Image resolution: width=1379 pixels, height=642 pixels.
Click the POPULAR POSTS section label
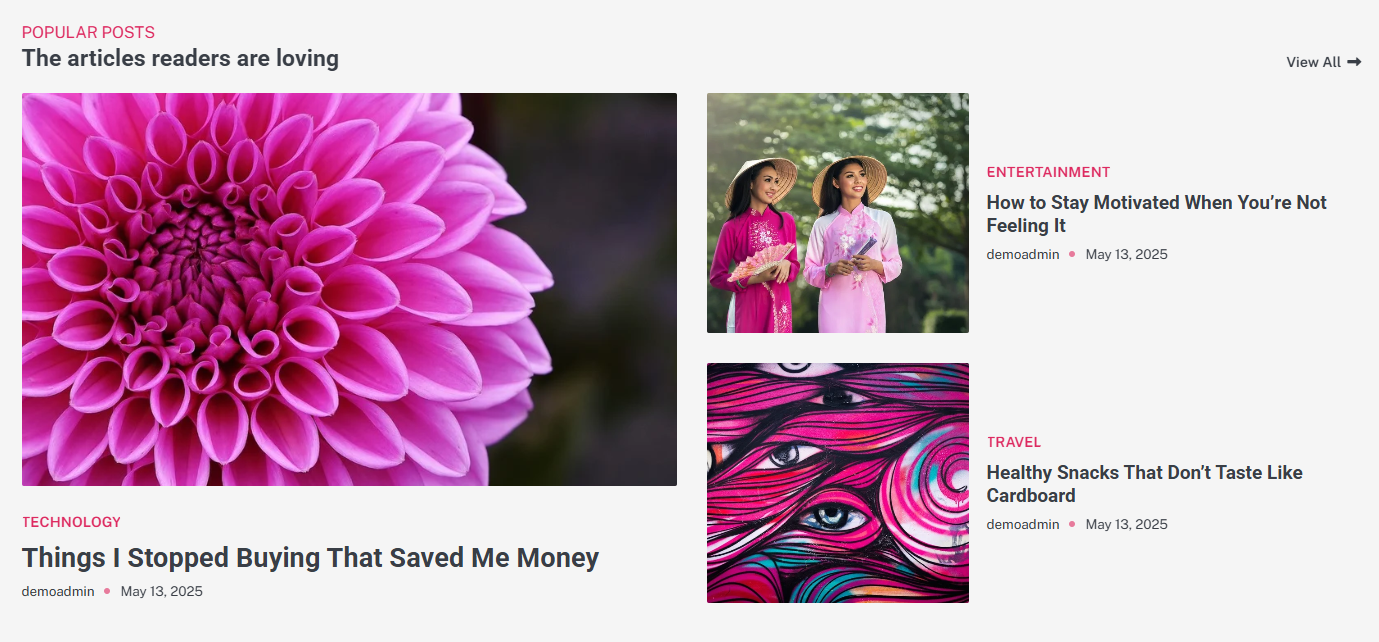pos(88,32)
